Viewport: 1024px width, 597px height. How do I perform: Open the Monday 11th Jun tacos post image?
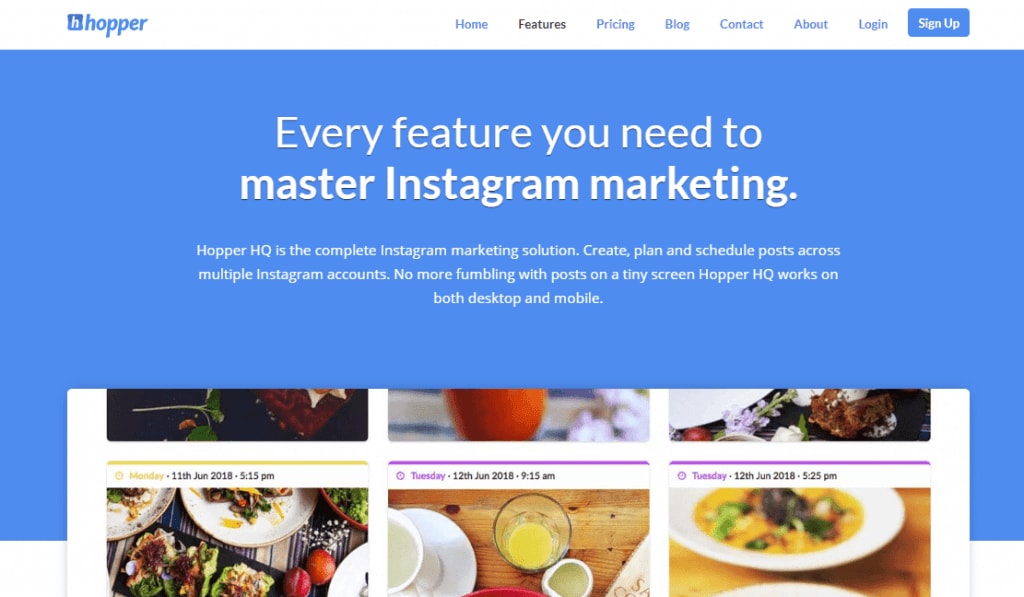pyautogui.click(x=238, y=542)
